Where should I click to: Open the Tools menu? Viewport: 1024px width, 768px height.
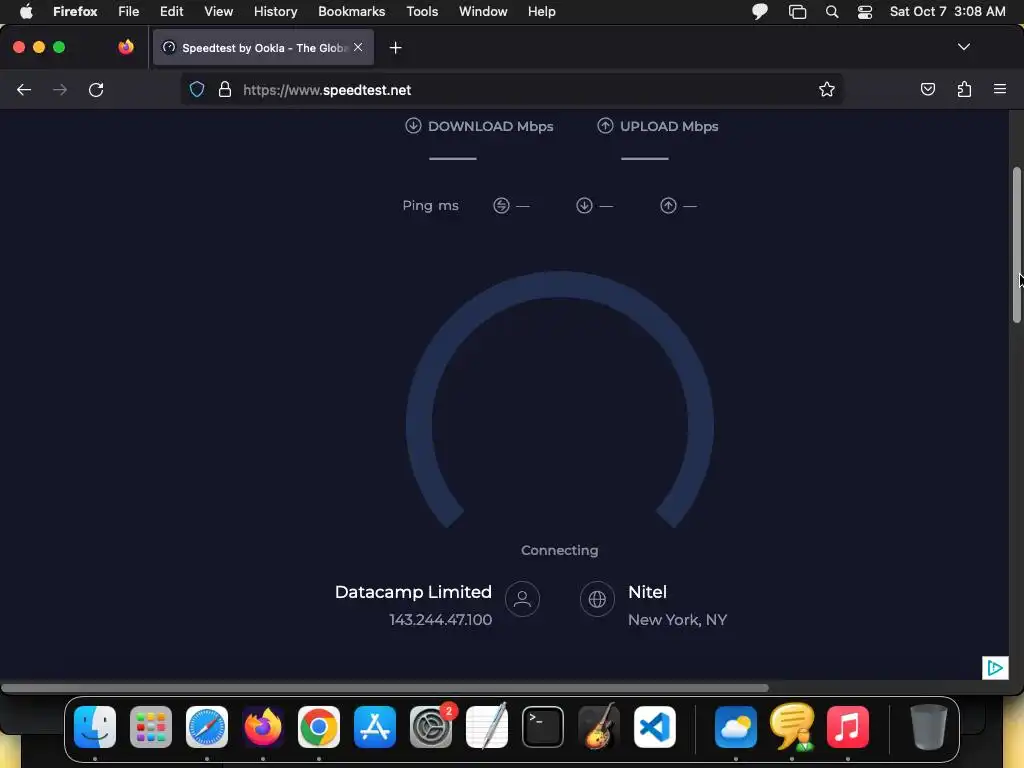422,11
